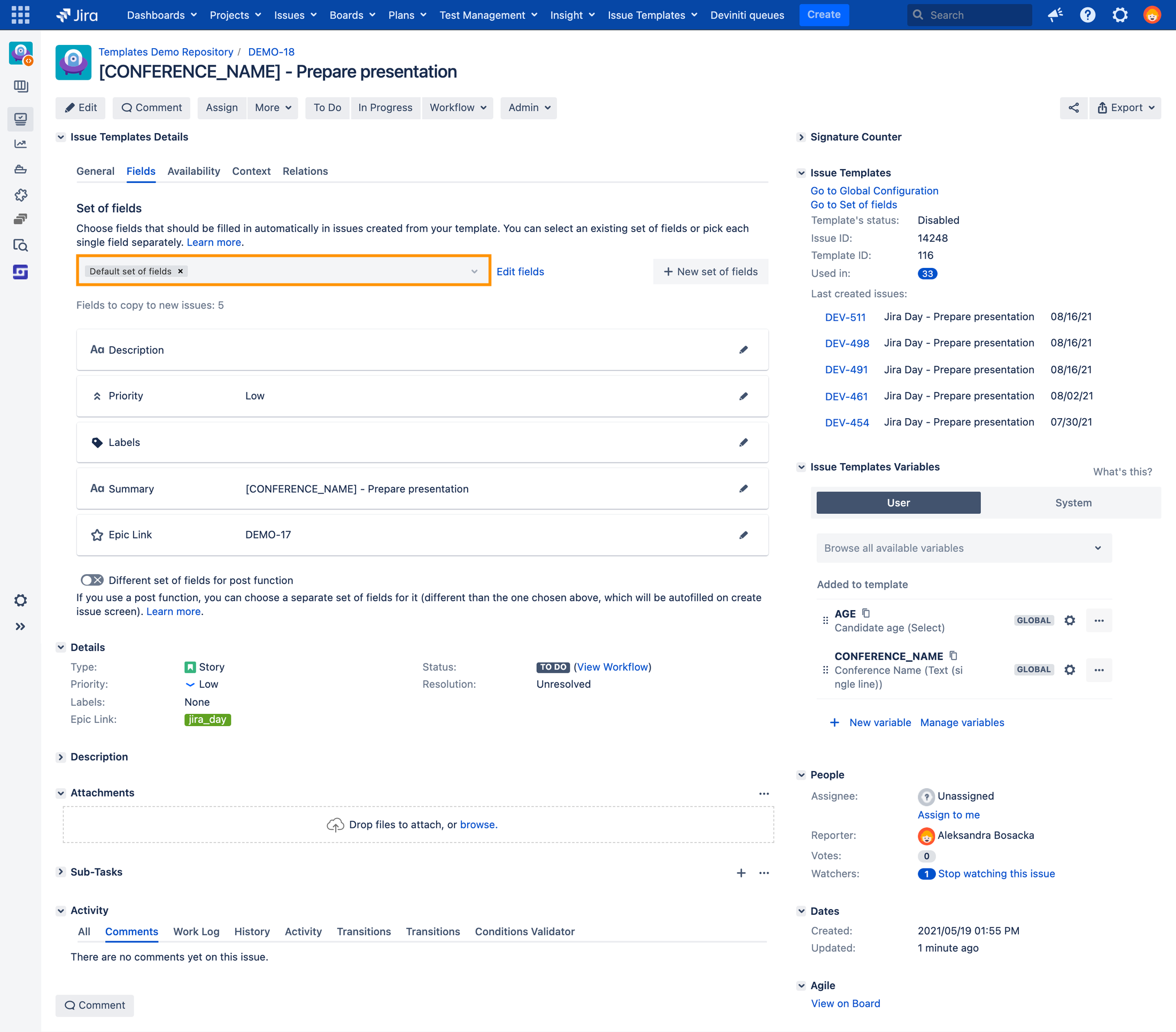Toggle different set of fields for post function
Screen dimensions: 1176x1032
pyautogui.click(x=92, y=580)
